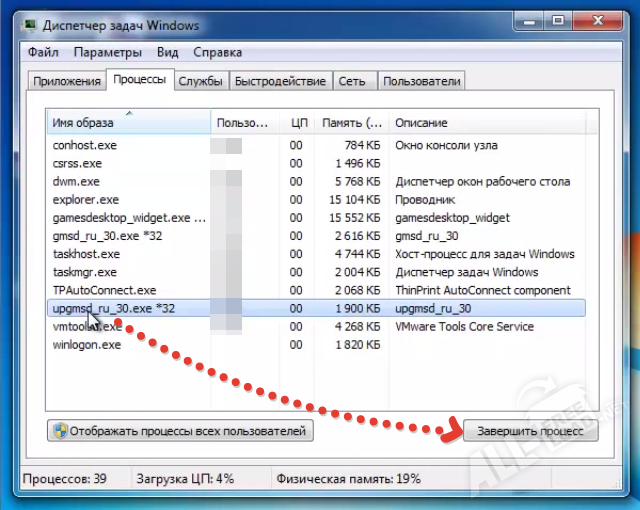Switch to the Службы tab
Screen dimensions: 640x510
(201, 81)
